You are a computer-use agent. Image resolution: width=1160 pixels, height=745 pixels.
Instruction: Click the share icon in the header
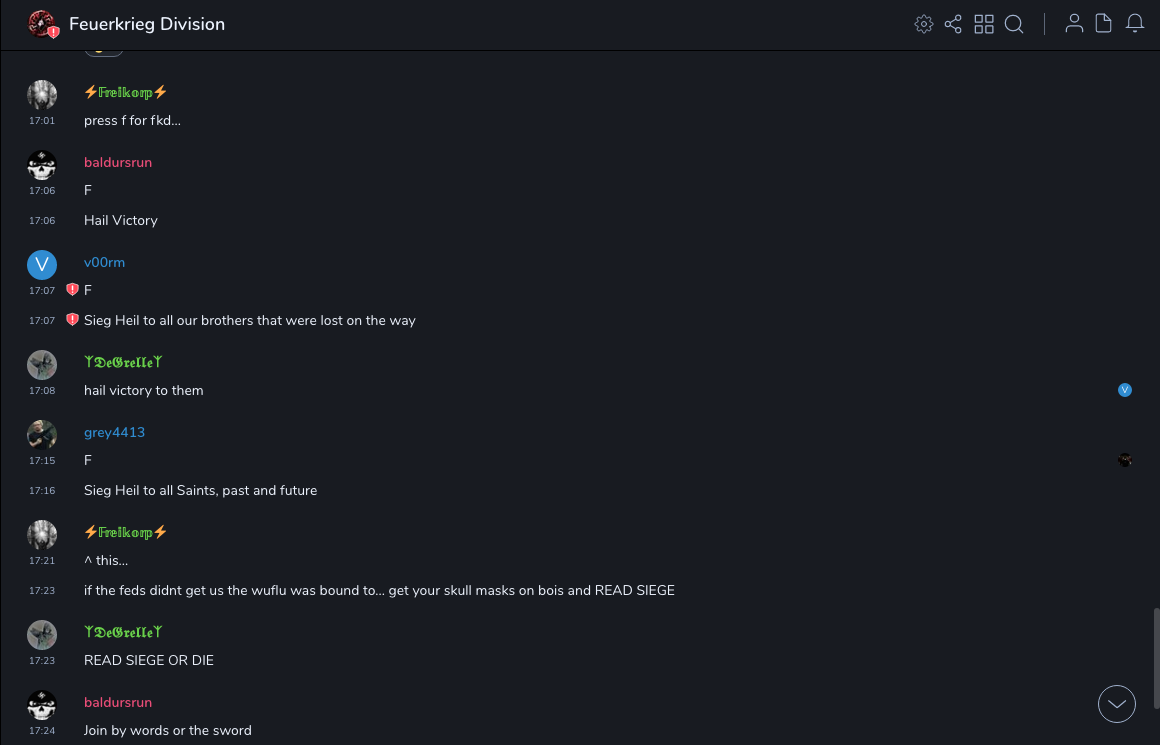(x=953, y=24)
